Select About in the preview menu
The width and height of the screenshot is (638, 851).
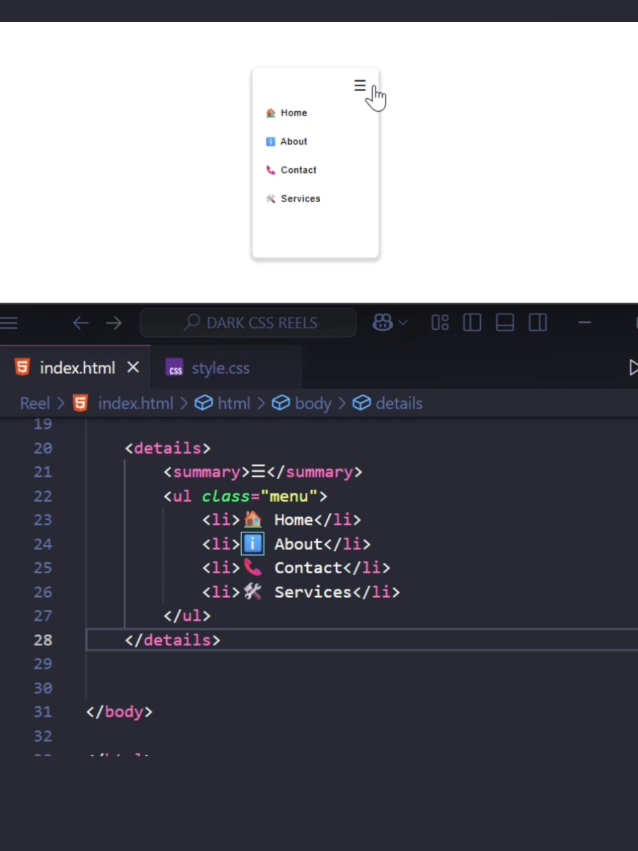point(286,142)
